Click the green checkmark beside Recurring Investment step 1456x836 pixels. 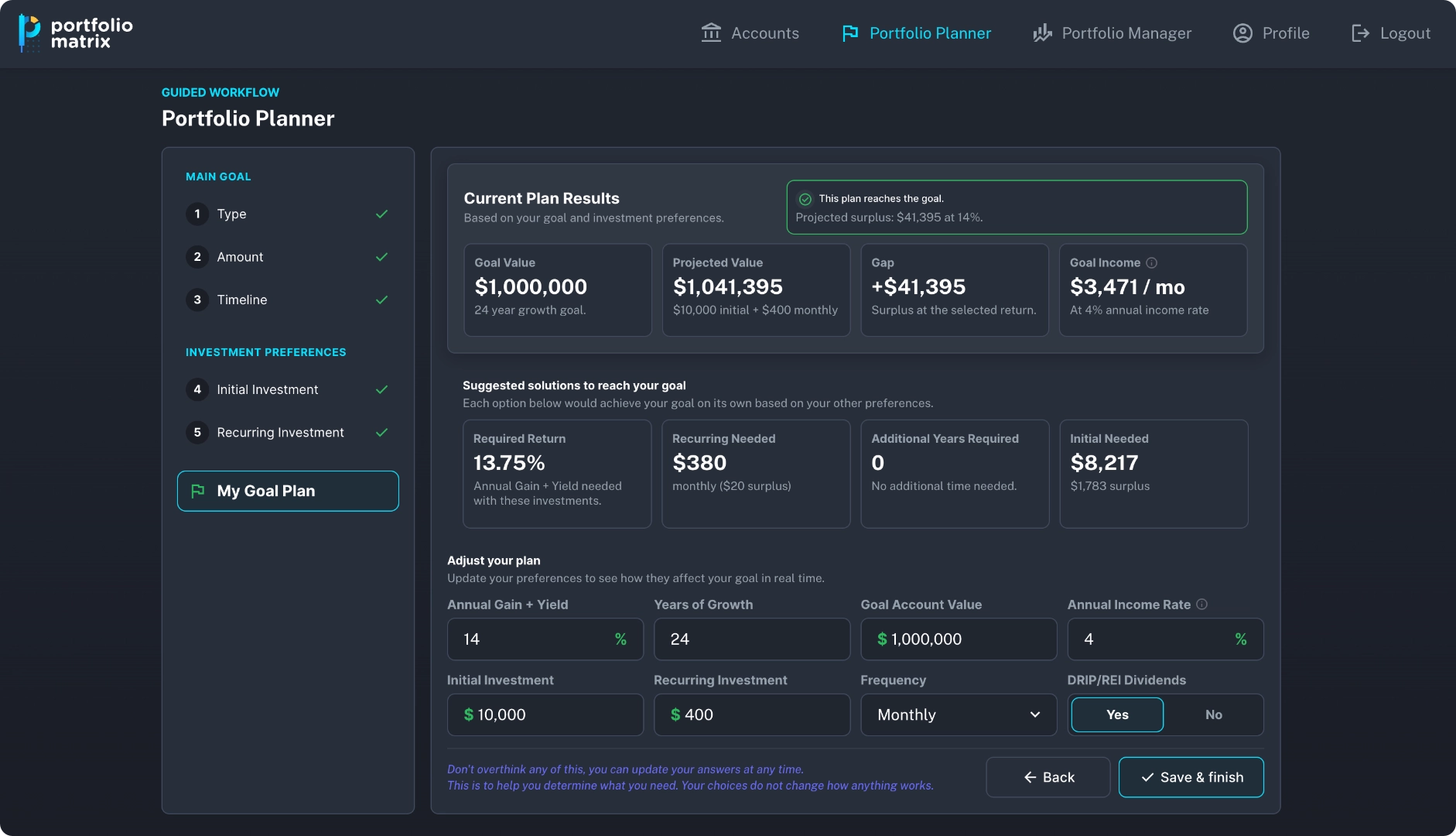[x=381, y=432]
